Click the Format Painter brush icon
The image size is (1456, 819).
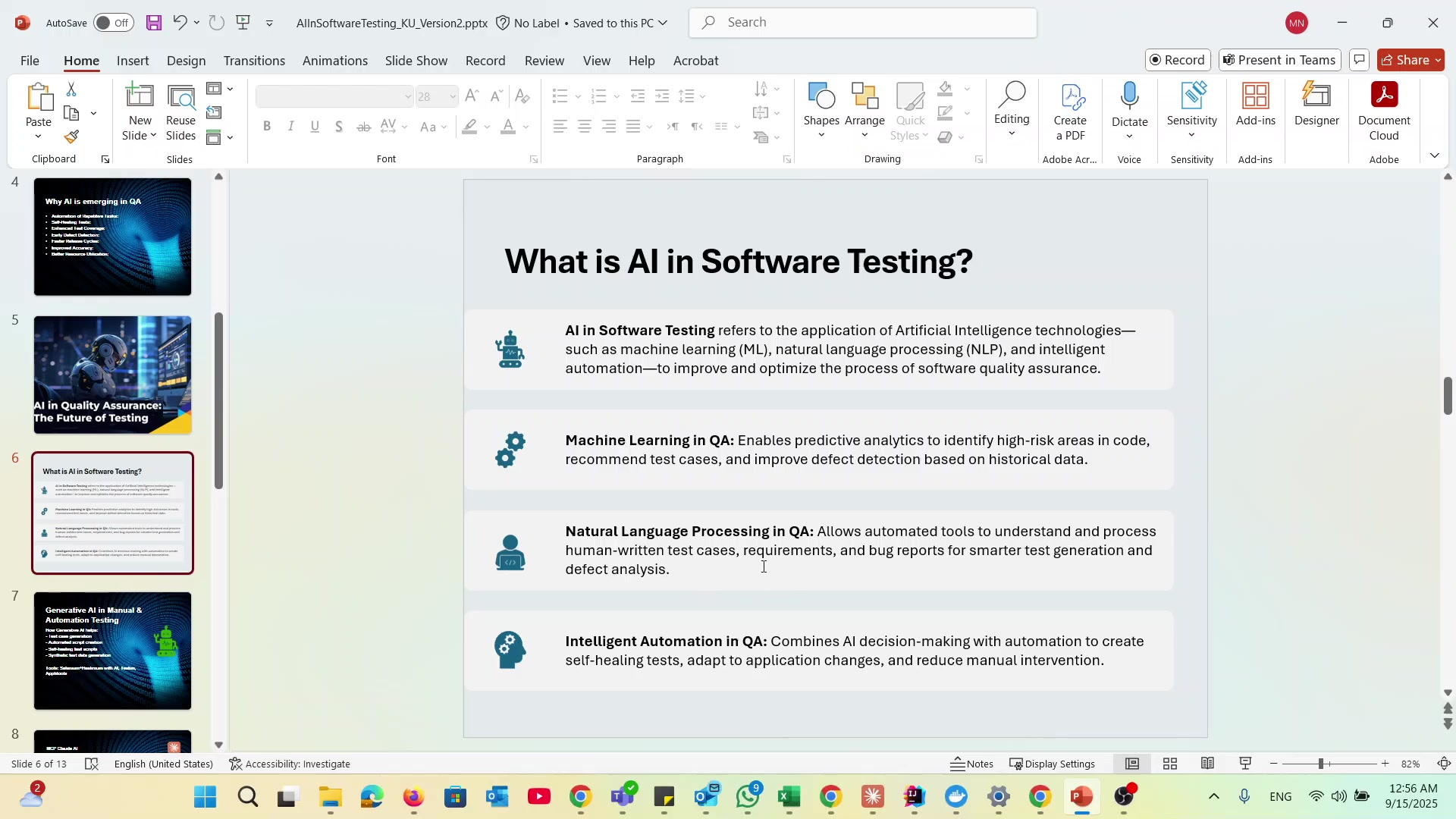[71, 137]
